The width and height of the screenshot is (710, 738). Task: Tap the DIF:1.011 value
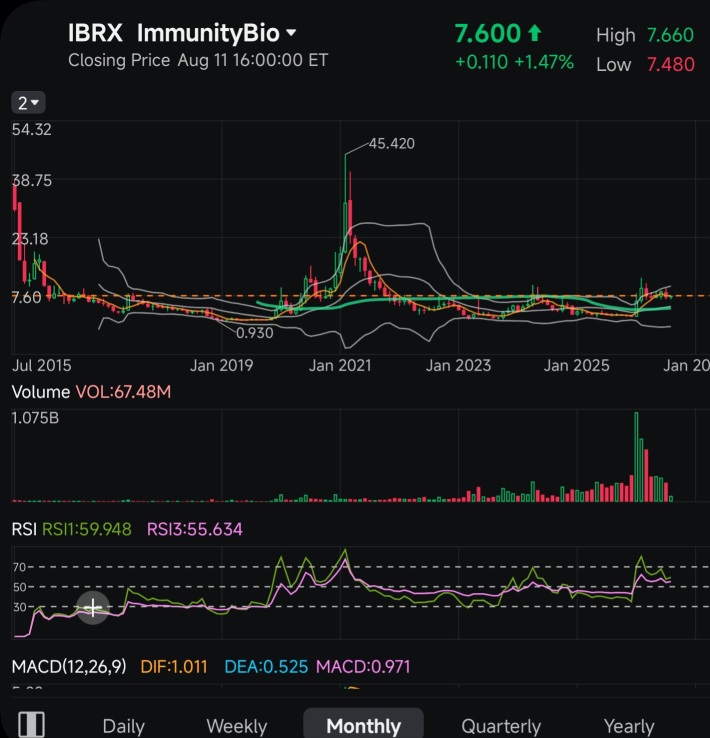coord(174,666)
